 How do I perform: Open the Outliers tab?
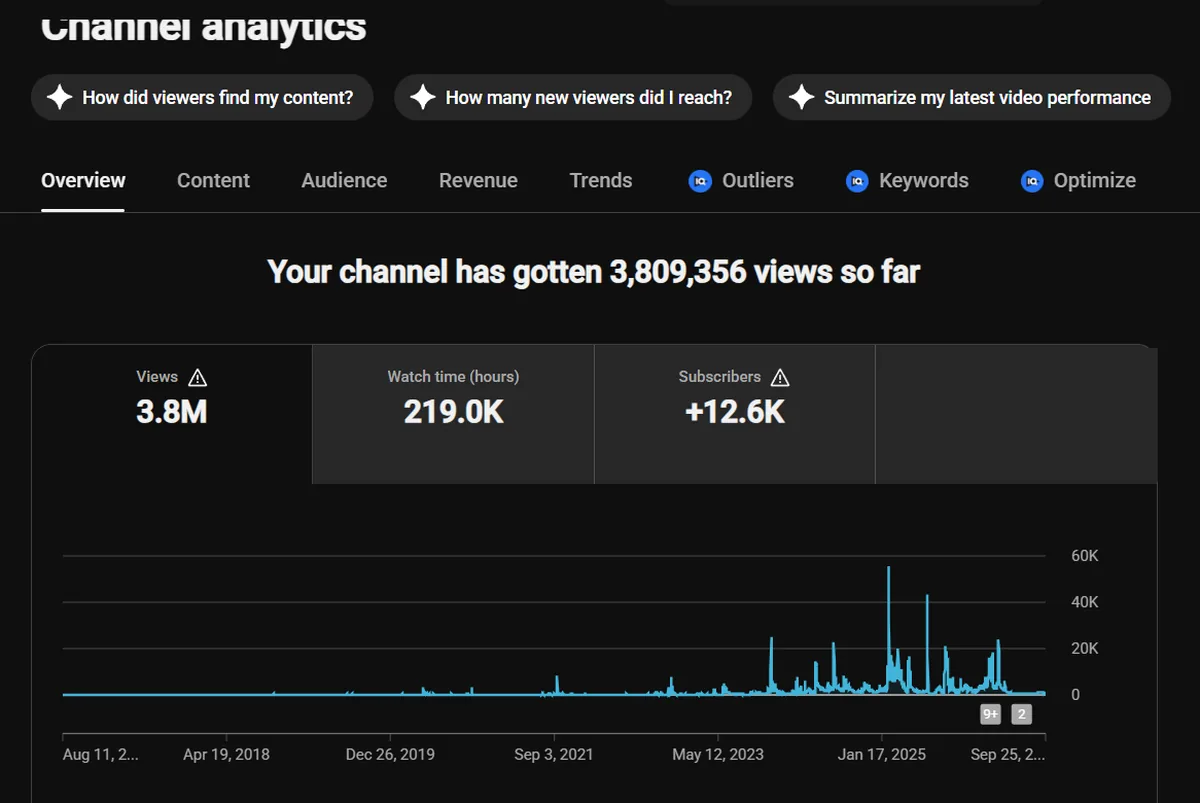741,181
